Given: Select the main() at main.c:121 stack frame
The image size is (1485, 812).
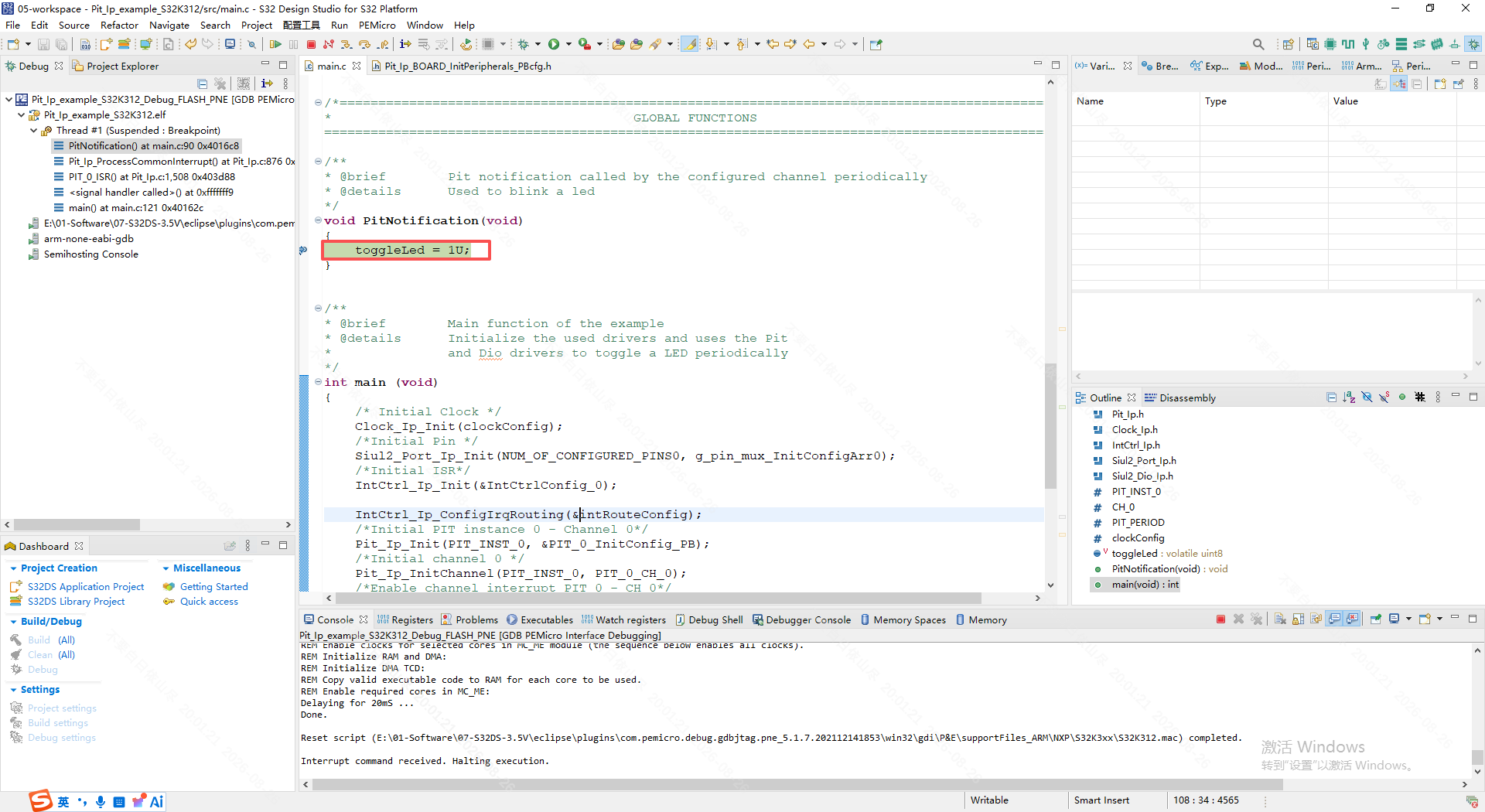Looking at the screenshot, I should click(x=136, y=207).
